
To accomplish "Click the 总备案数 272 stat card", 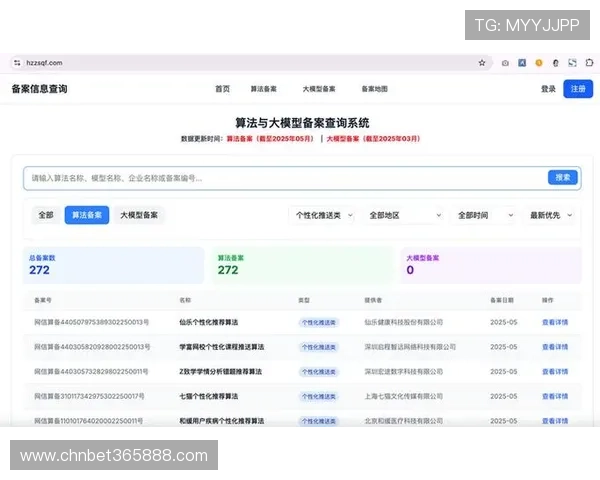I will [x=113, y=265].
